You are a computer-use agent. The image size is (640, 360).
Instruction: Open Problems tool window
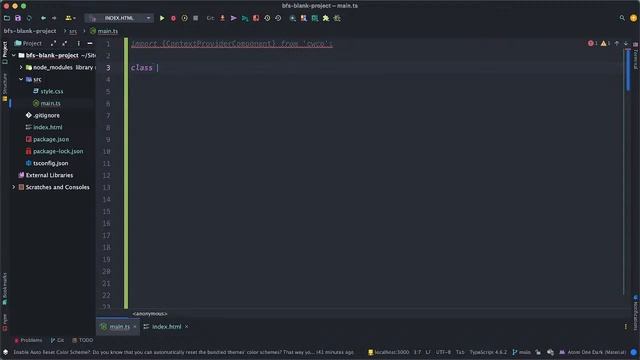tap(28, 340)
